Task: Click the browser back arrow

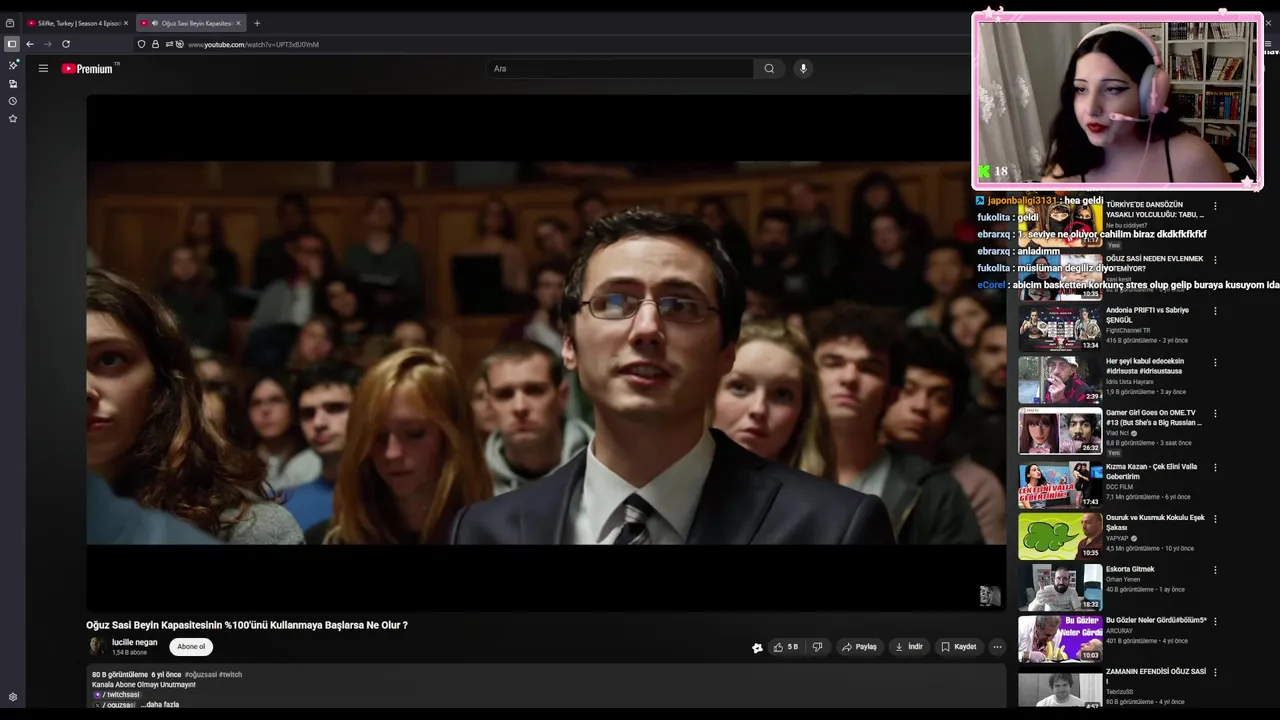Action: 30,44
